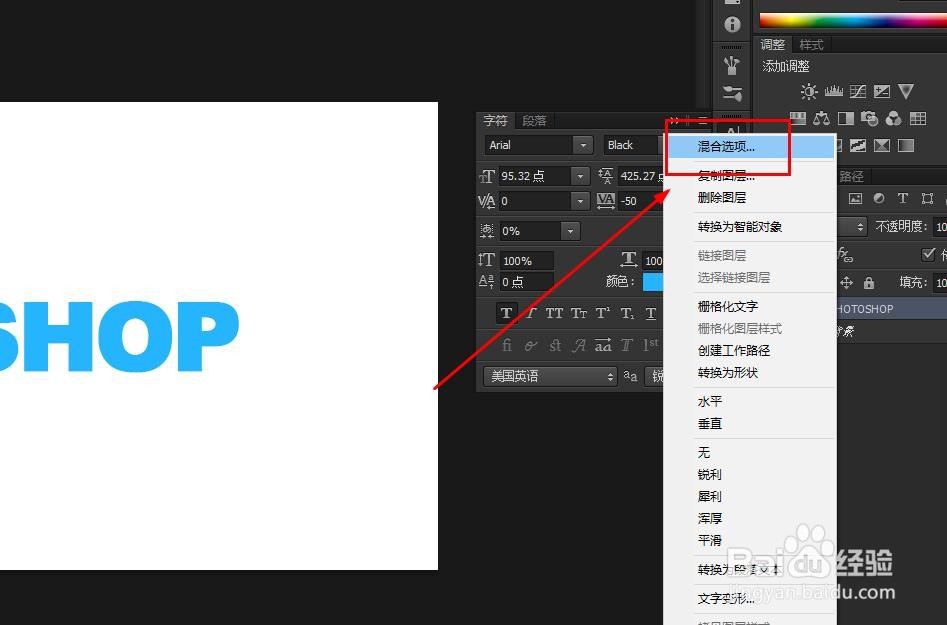
Task: Toggle Faux Bold text formatting
Action: click(x=507, y=313)
